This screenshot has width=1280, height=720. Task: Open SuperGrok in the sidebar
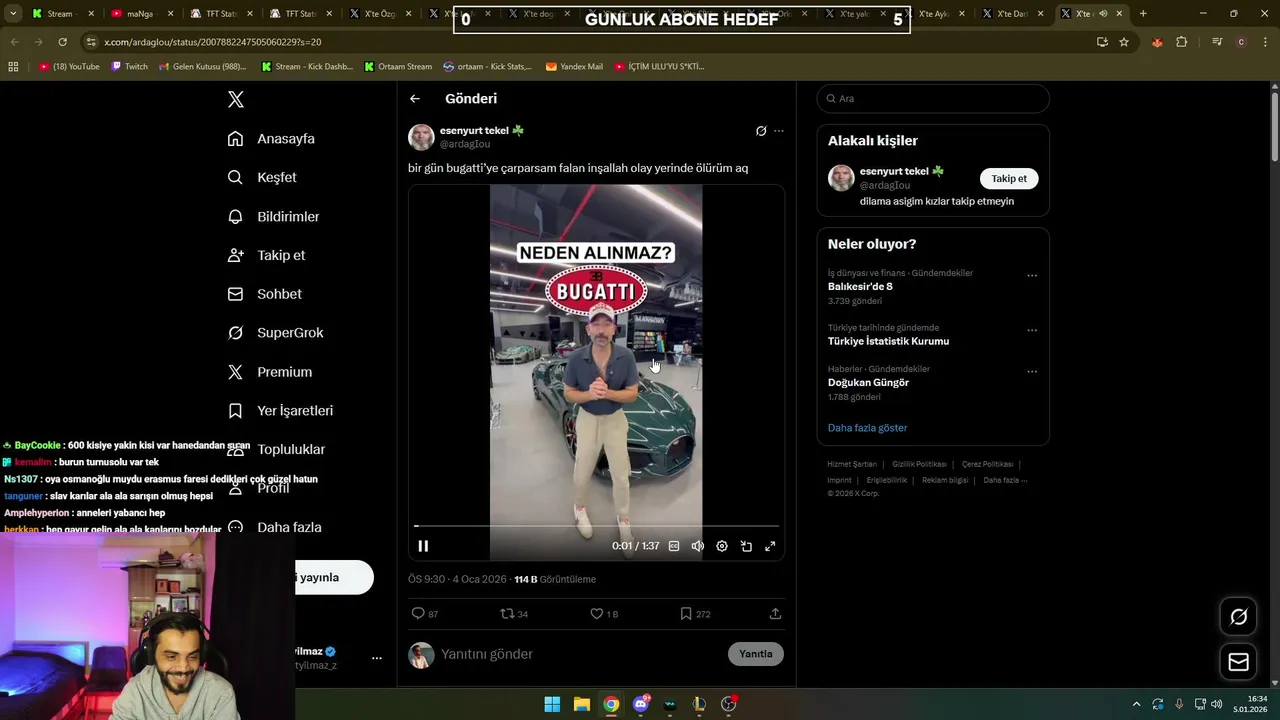coord(275,333)
